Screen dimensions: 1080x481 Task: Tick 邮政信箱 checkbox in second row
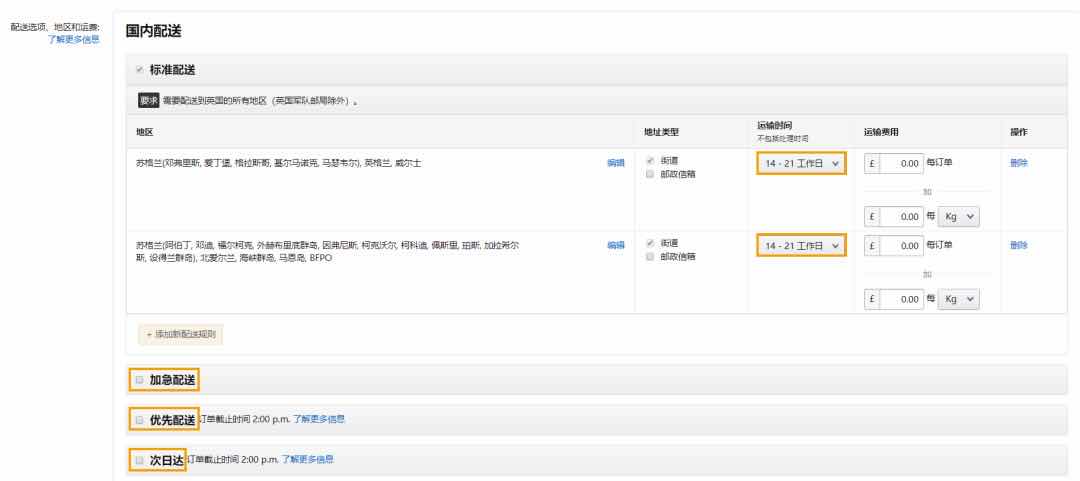[x=650, y=256]
